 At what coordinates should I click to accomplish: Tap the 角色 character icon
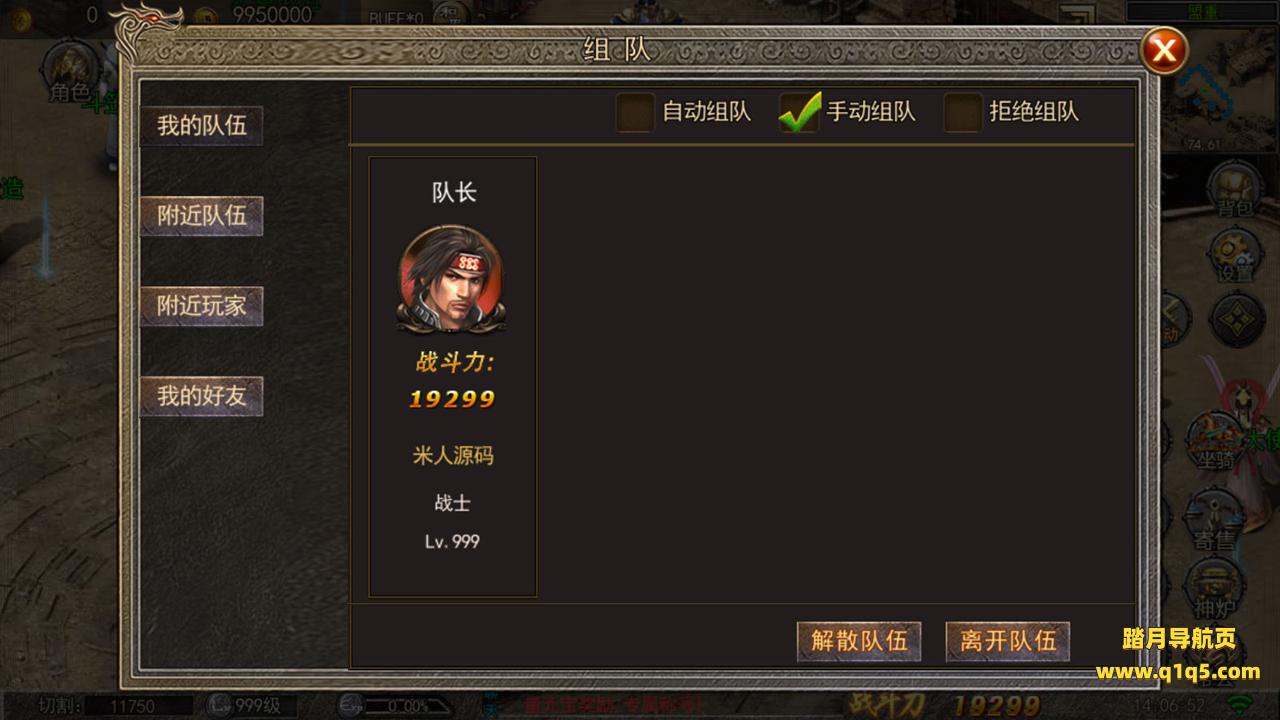pyautogui.click(x=72, y=72)
